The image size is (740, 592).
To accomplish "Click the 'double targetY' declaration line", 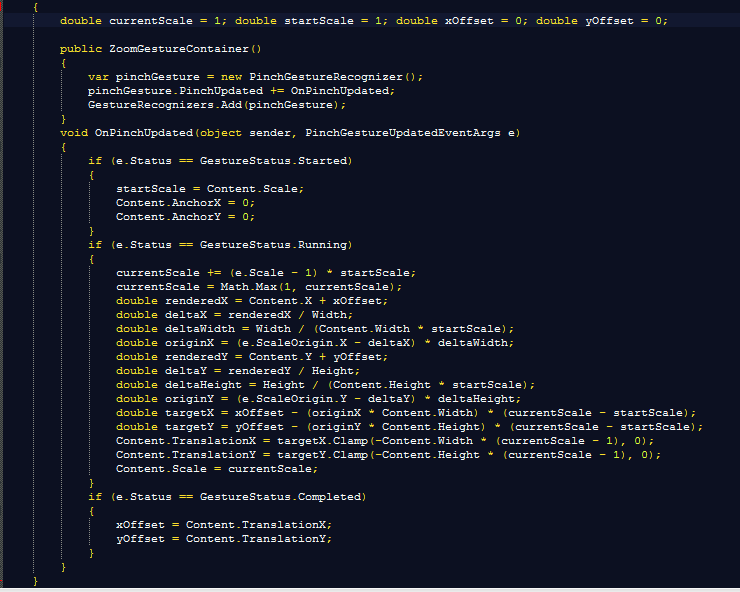I will tap(409, 427).
